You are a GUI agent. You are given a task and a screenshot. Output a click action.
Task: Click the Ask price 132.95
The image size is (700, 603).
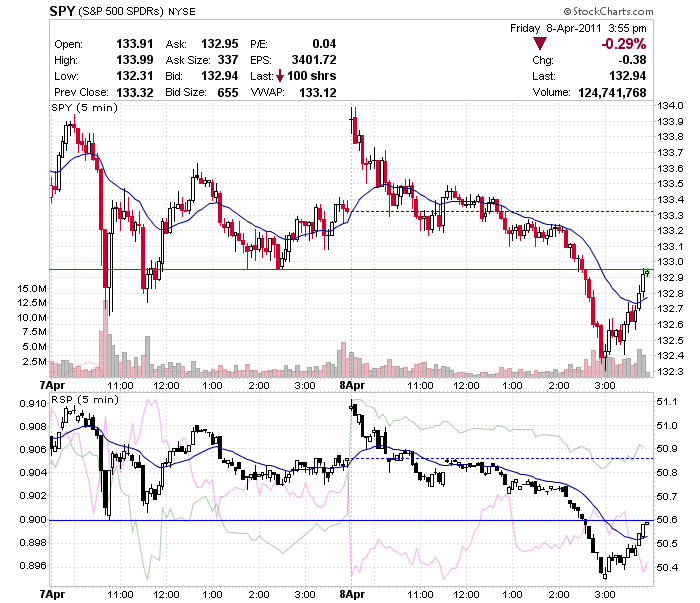click(x=220, y=44)
